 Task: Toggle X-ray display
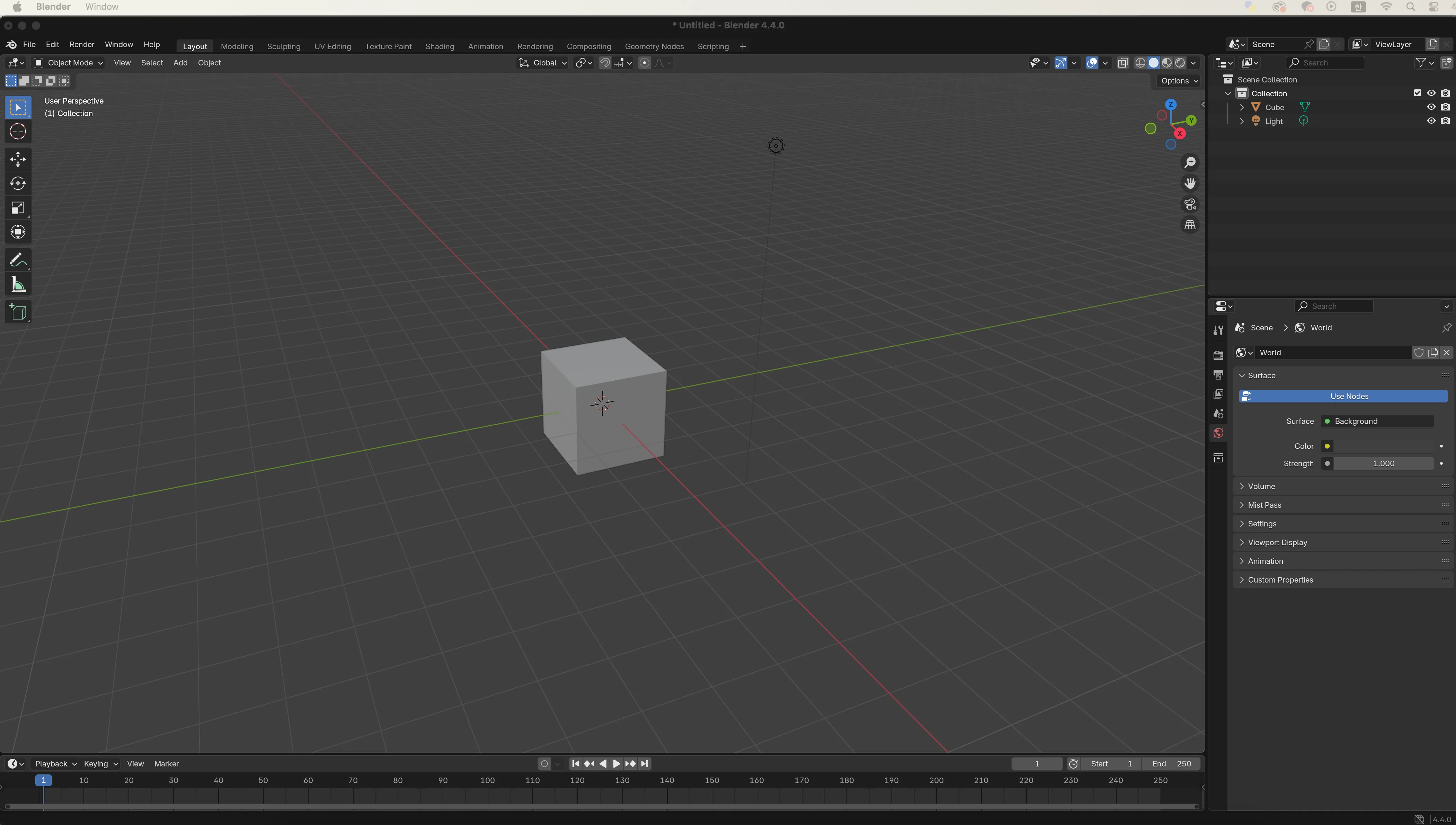(x=1123, y=63)
